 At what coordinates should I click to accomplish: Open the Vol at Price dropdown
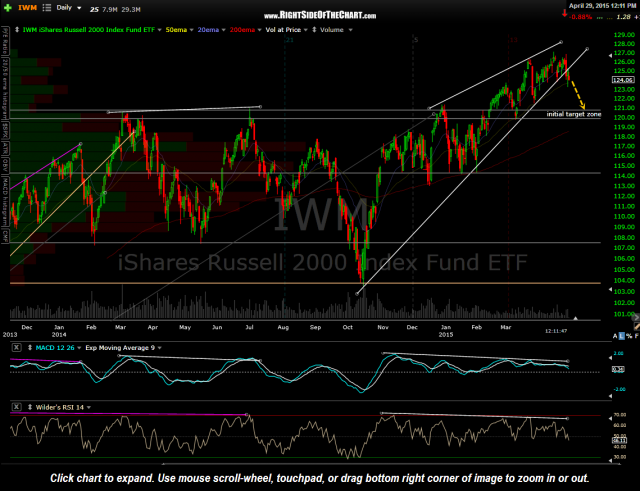(305, 30)
